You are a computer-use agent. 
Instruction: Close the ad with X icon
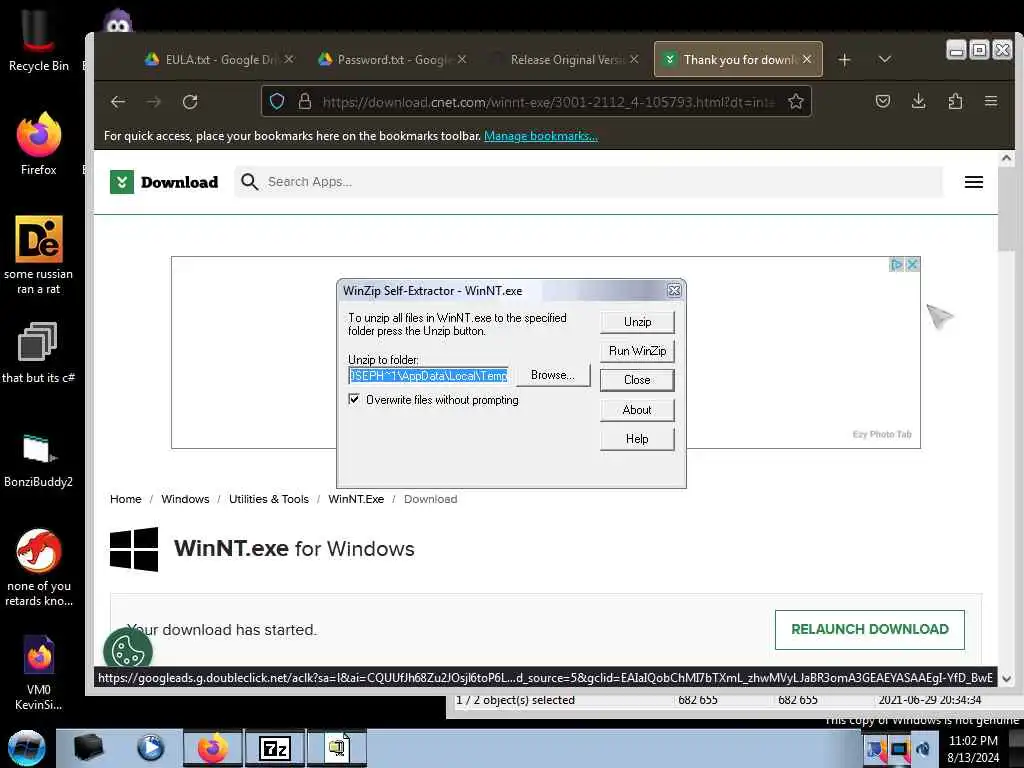913,264
